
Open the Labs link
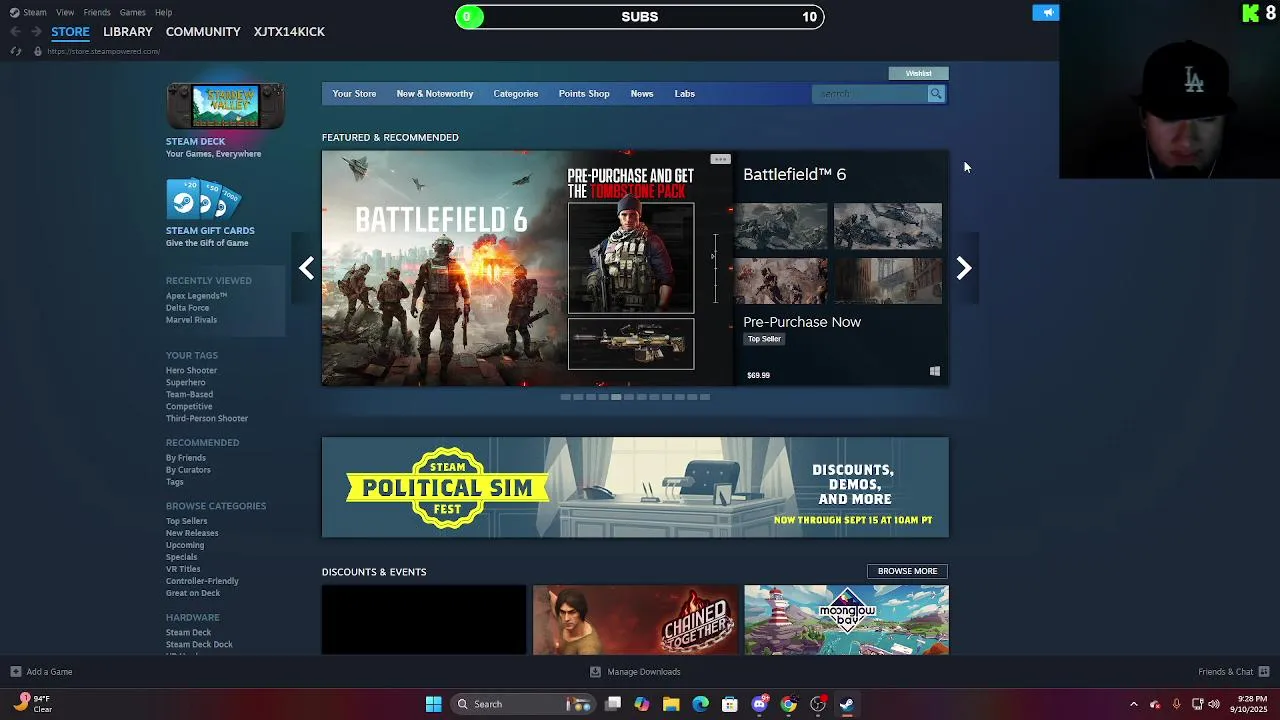tap(685, 94)
